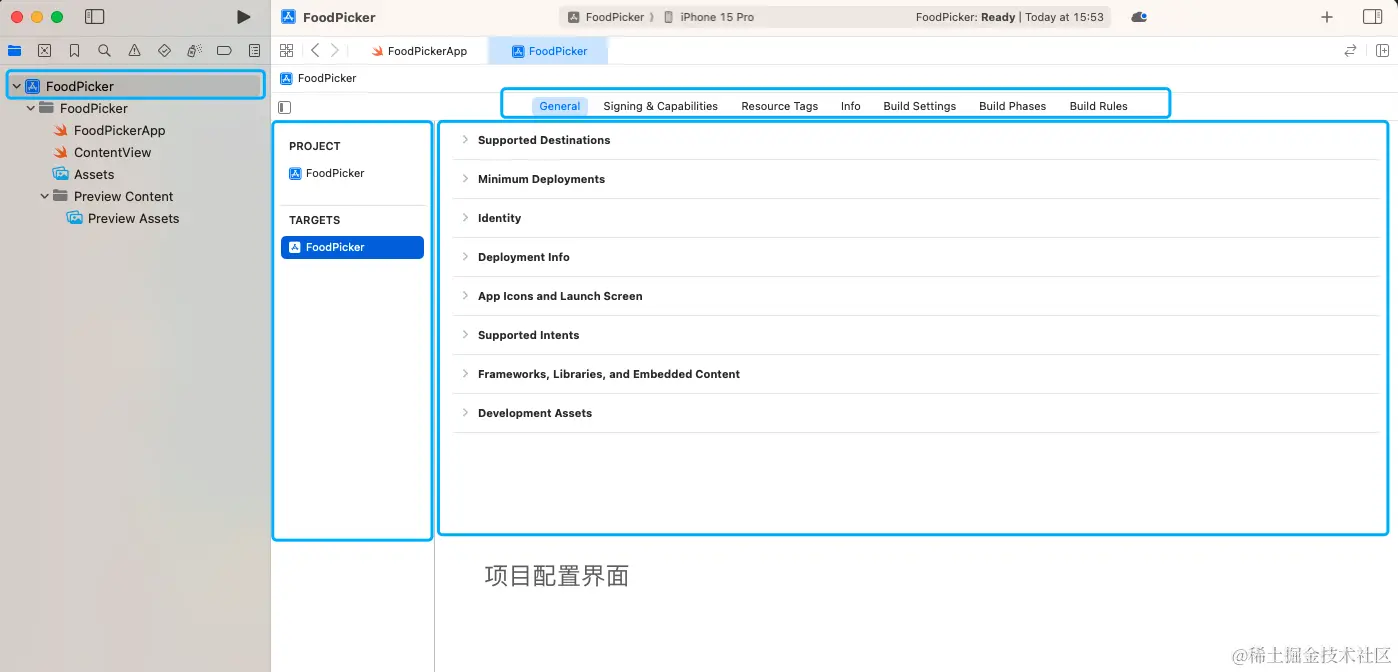This screenshot has height=672, width=1398.
Task: Collapse the Preview Content folder
Action: coord(44,196)
